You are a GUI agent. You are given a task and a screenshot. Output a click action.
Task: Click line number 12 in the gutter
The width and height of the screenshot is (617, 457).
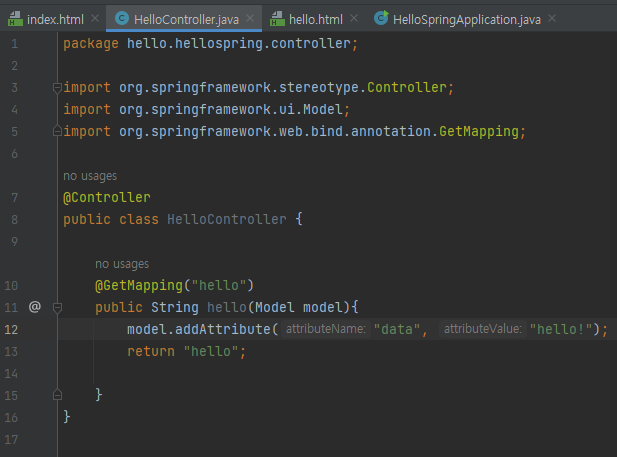pos(11,329)
